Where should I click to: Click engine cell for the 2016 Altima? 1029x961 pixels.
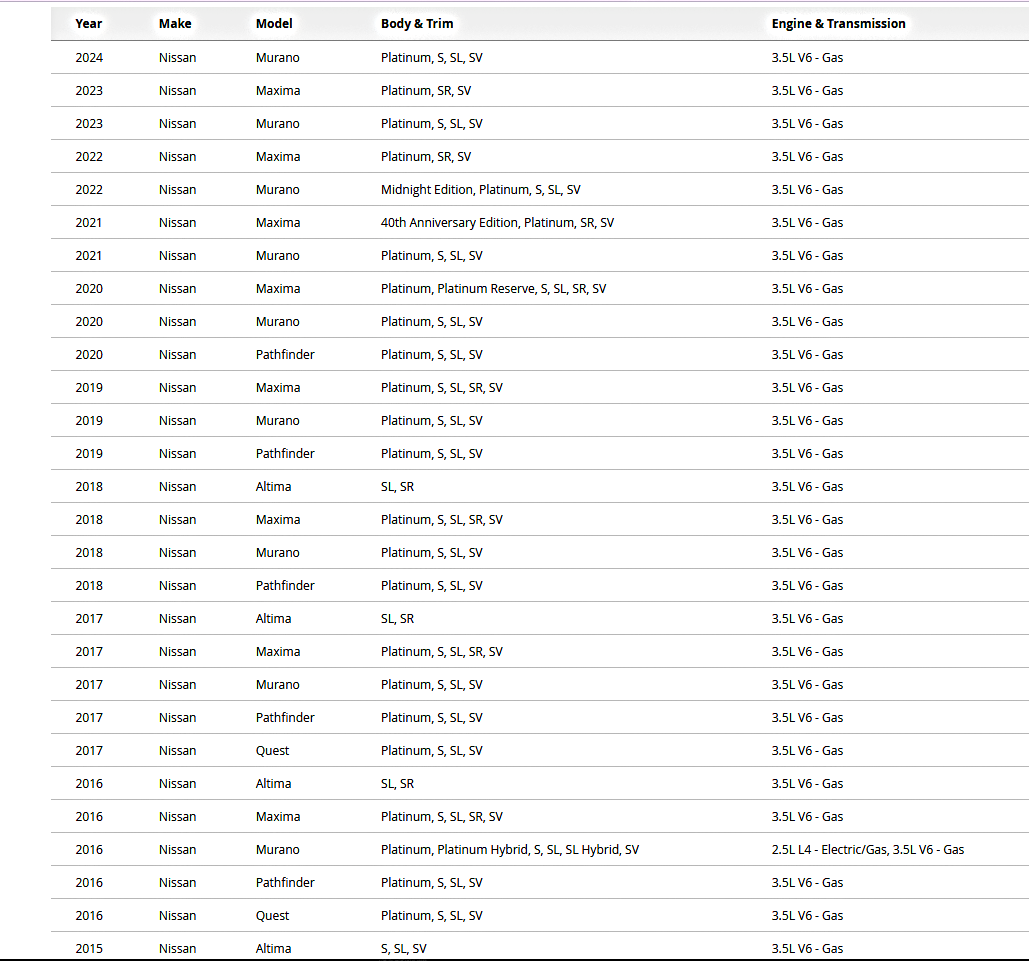[808, 784]
